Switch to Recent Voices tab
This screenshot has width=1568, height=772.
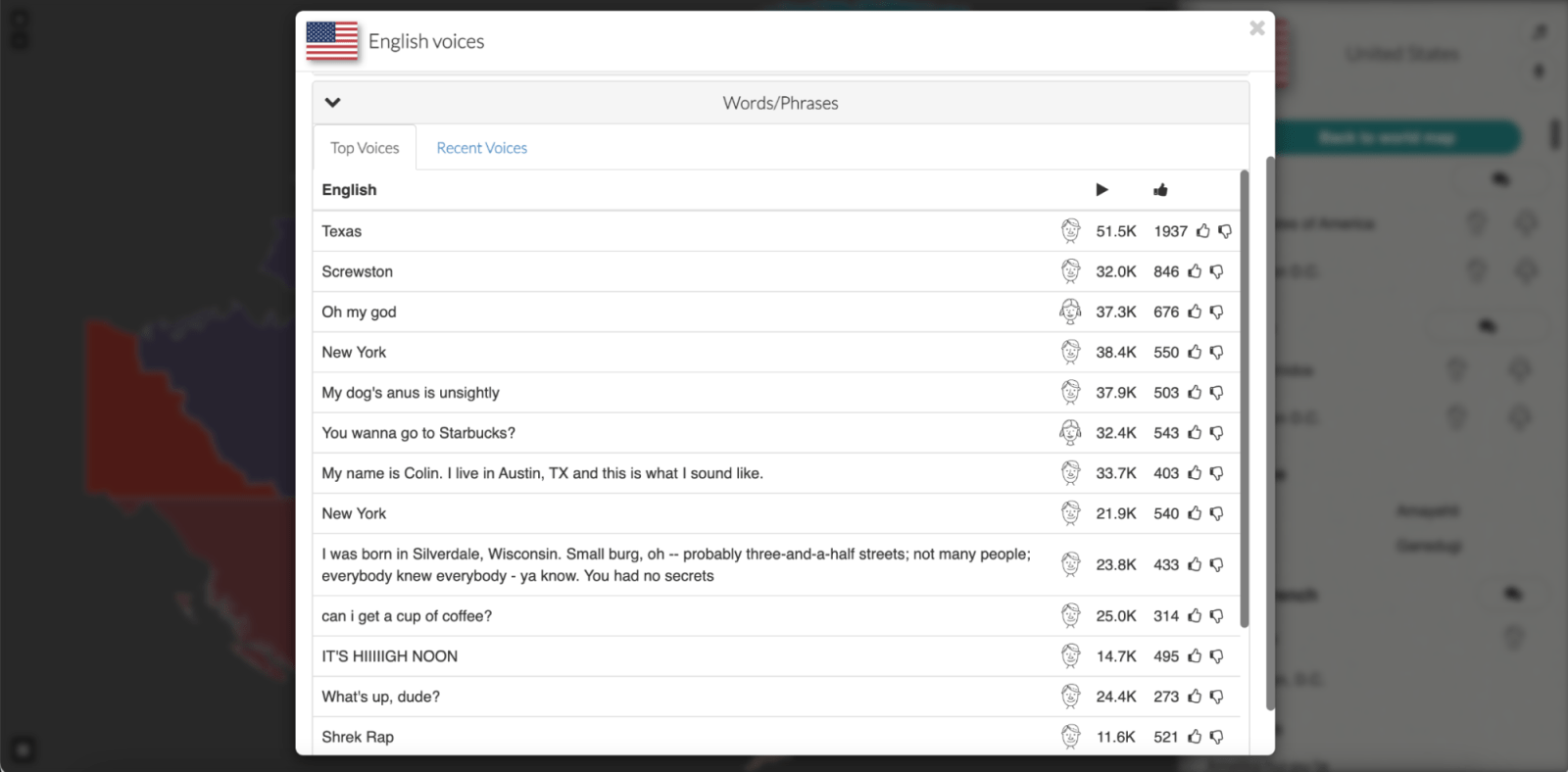tap(481, 148)
